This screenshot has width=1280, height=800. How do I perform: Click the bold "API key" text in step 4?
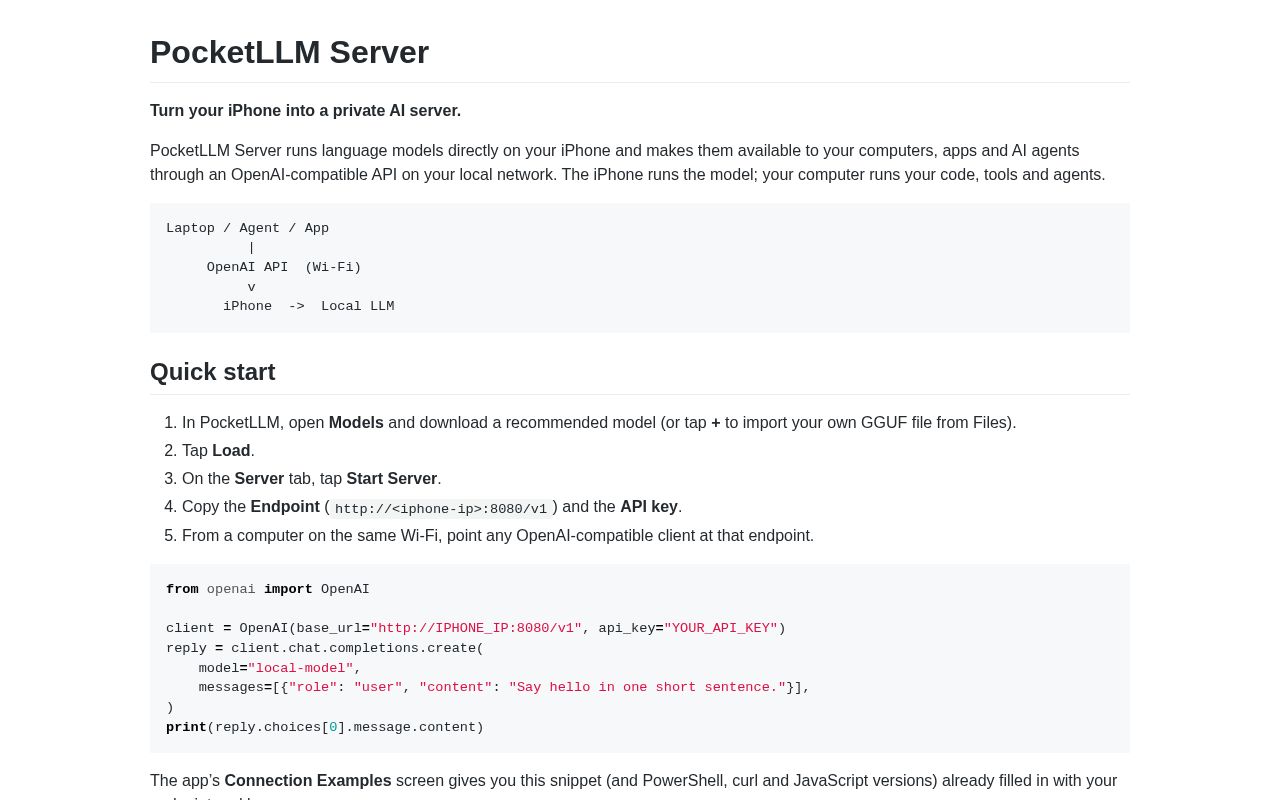(649, 507)
